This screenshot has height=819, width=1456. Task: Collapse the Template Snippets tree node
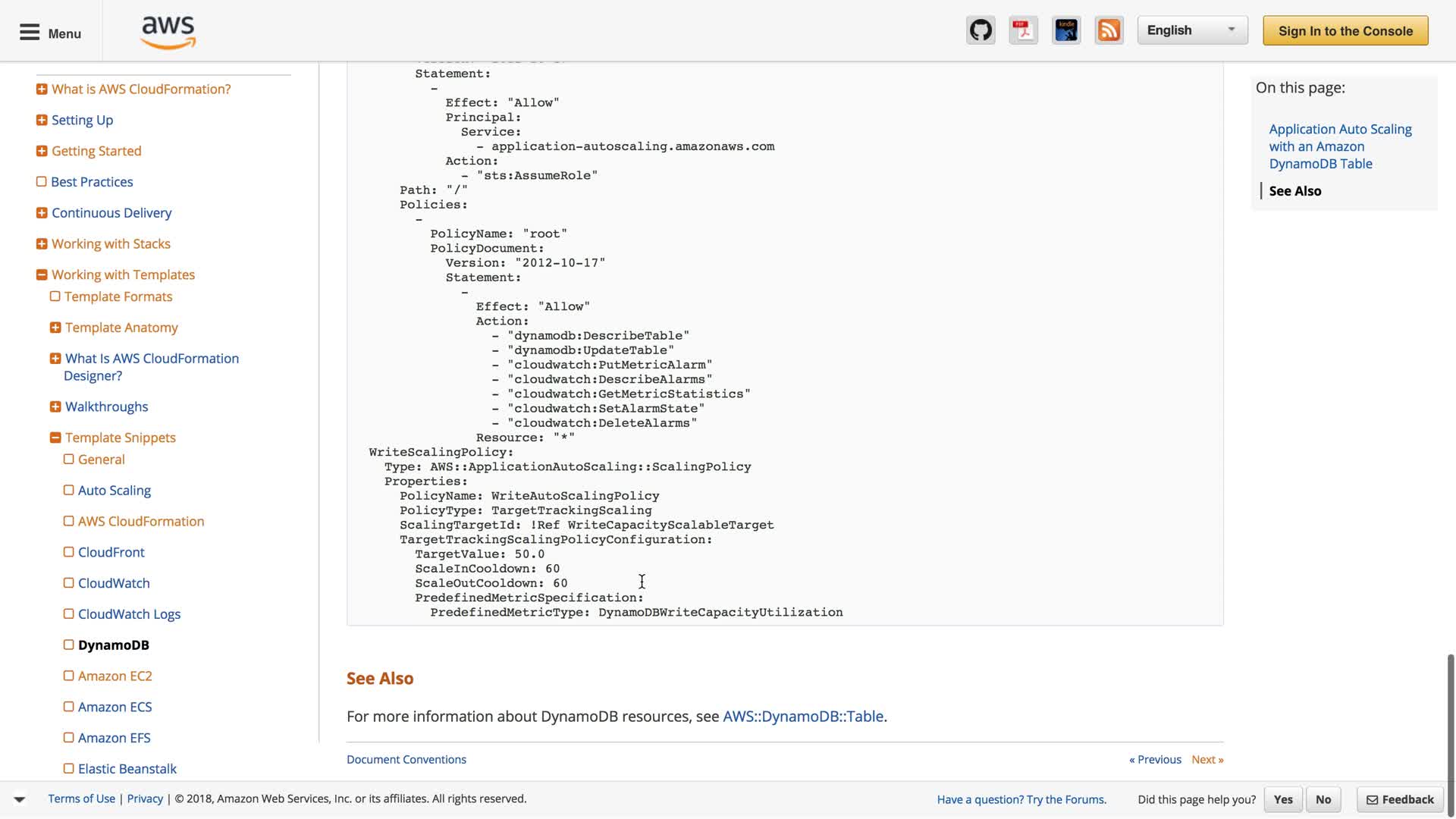pos(55,438)
